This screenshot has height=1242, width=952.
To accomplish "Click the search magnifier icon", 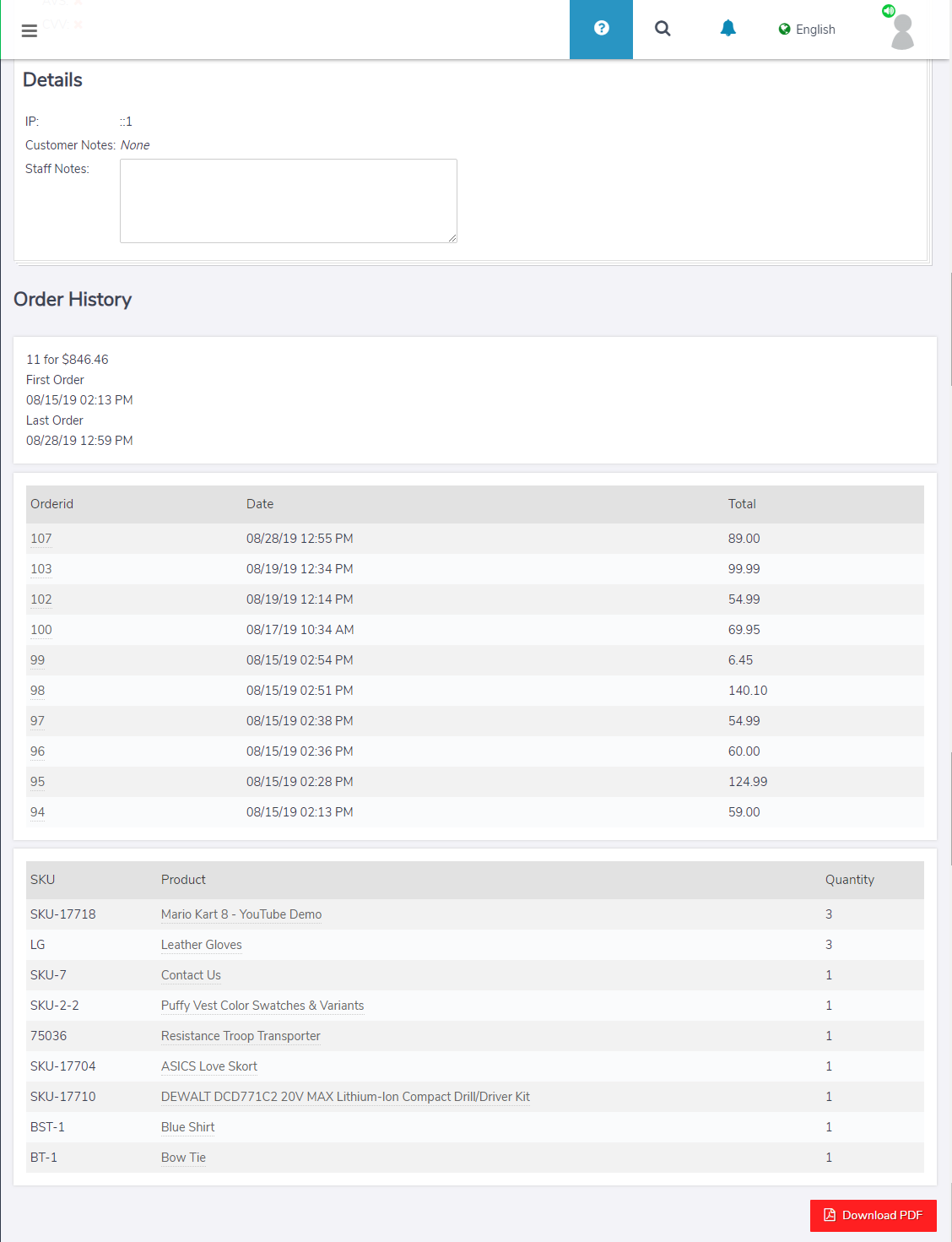I will (663, 29).
